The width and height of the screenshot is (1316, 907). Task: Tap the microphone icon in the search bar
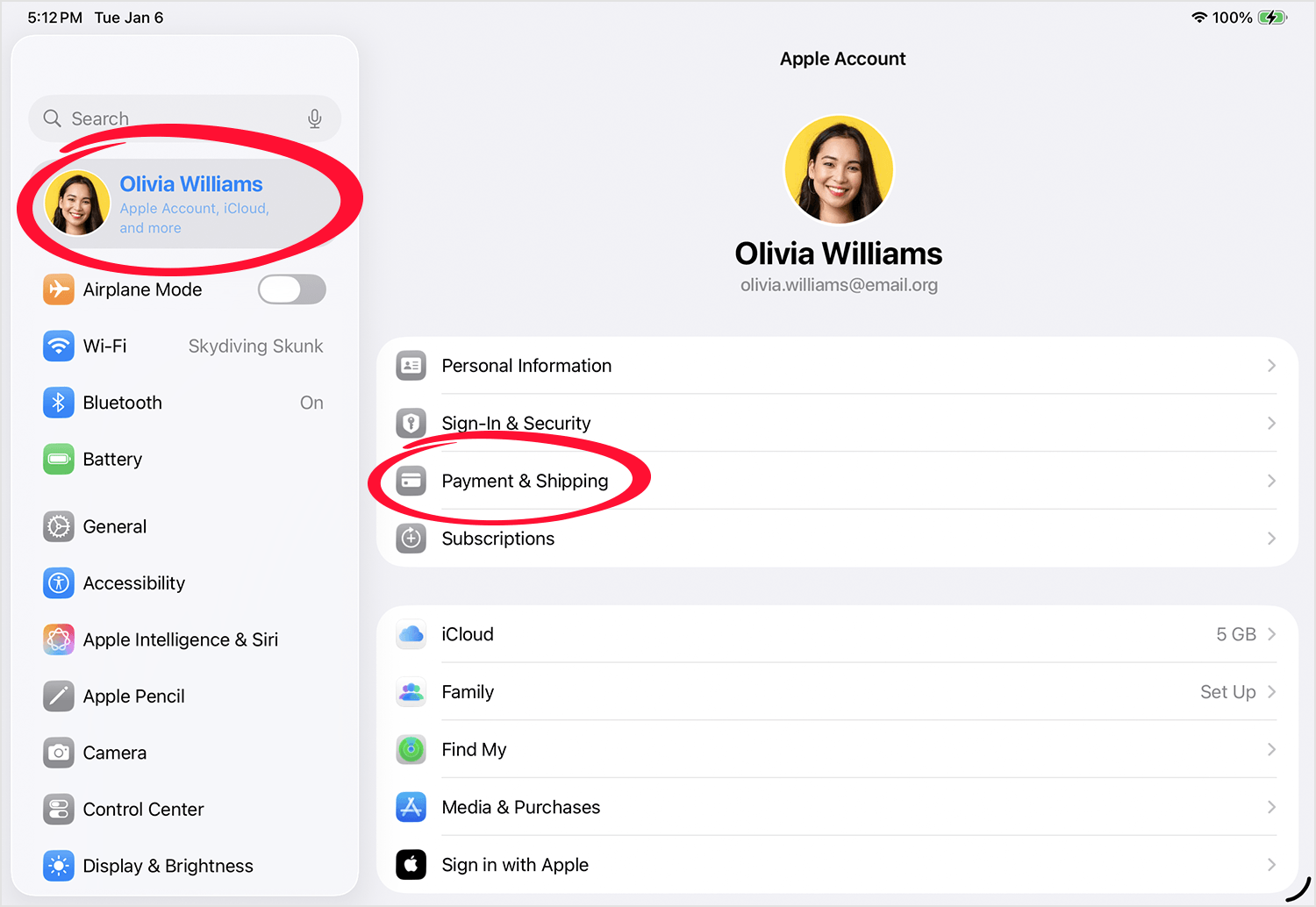(x=315, y=118)
